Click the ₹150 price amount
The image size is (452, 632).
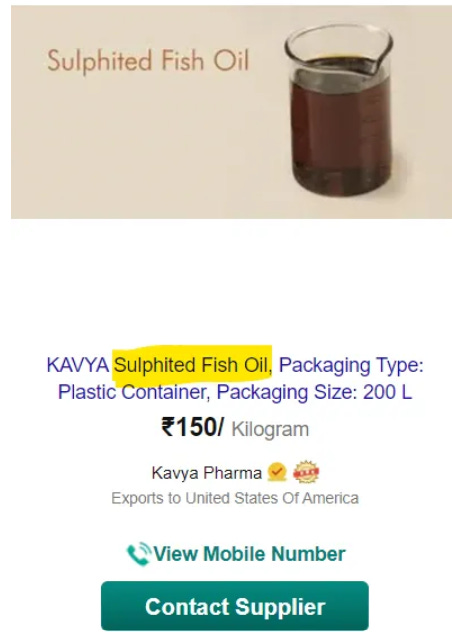click(x=192, y=427)
